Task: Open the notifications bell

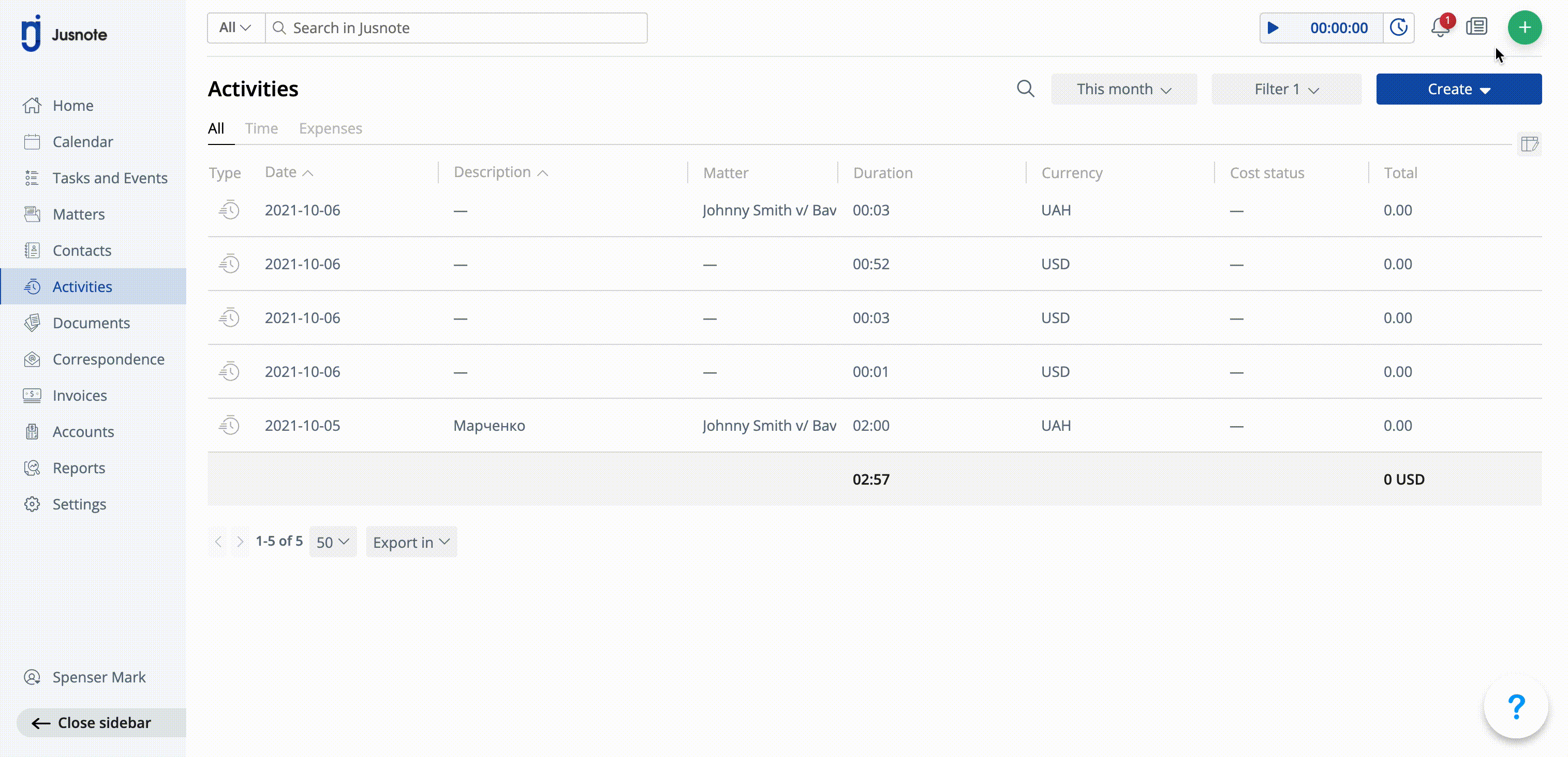Action: 1440,27
